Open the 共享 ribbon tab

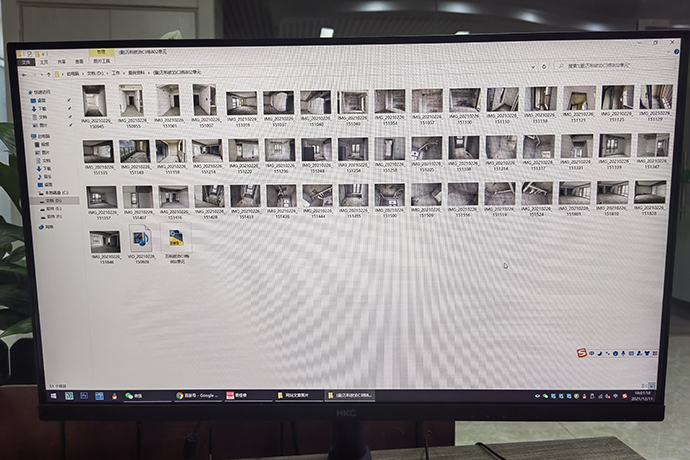[62, 62]
